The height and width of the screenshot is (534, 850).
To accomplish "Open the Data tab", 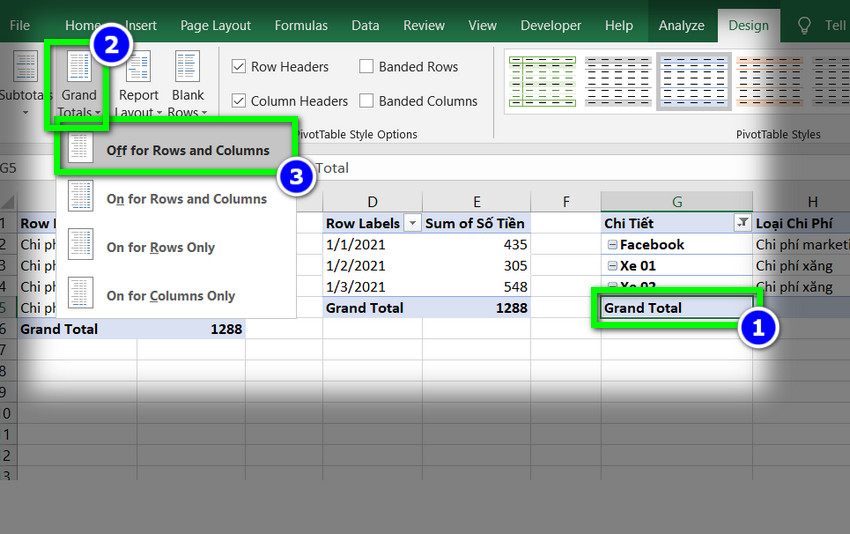I will click(x=365, y=25).
